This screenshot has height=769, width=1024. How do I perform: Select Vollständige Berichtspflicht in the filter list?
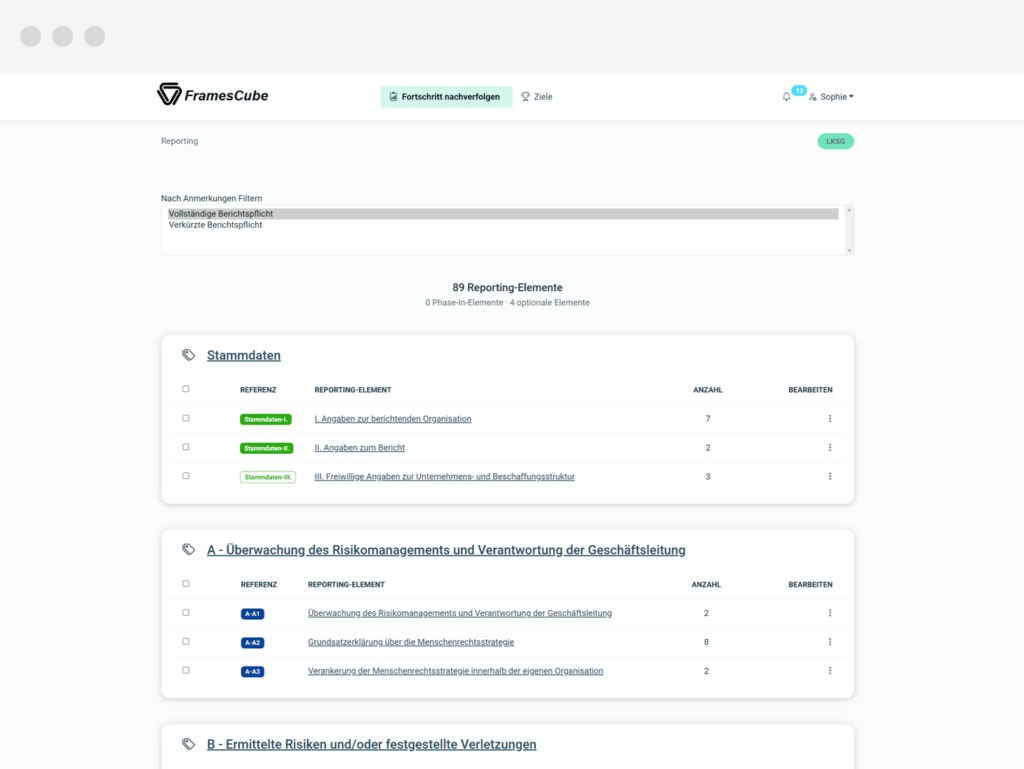[x=503, y=213]
